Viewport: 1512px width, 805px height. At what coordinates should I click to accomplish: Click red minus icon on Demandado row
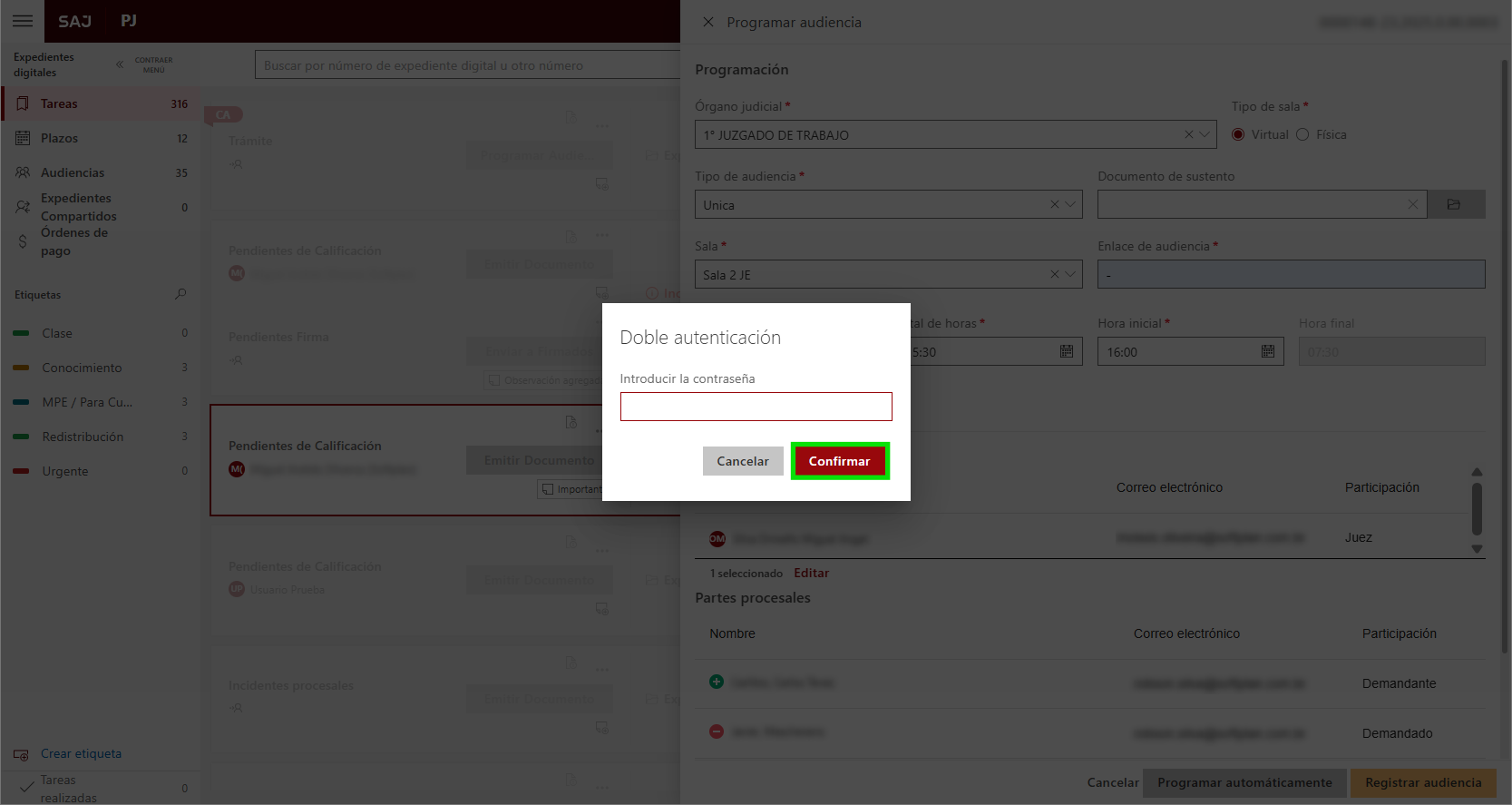tap(717, 731)
